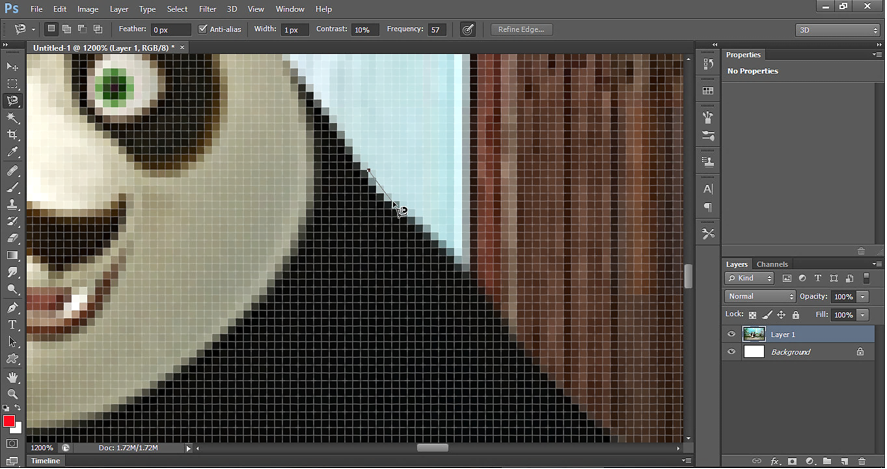Select the Eraser tool

[x=12, y=238]
